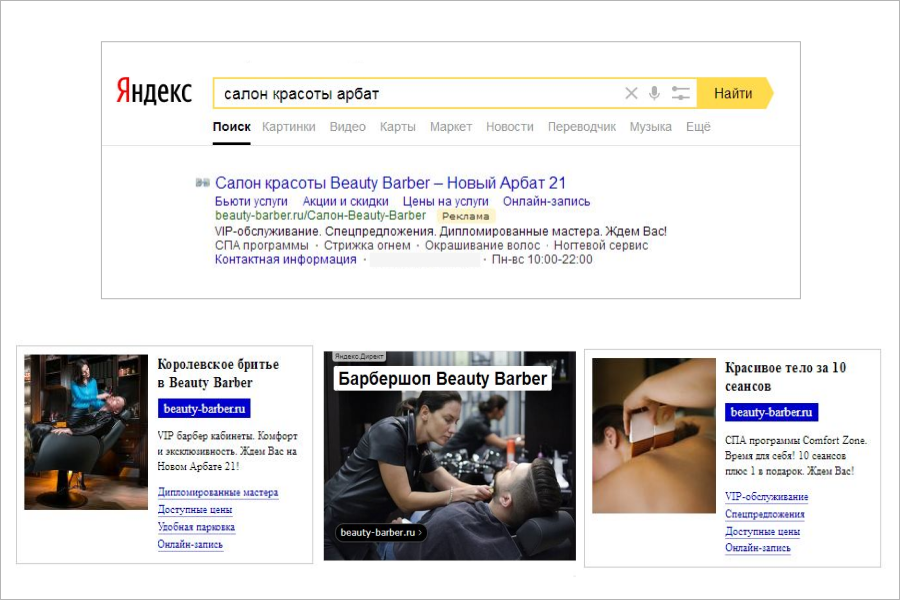The height and width of the screenshot is (600, 900).
Task: Select the Музыка tab
Action: point(650,127)
